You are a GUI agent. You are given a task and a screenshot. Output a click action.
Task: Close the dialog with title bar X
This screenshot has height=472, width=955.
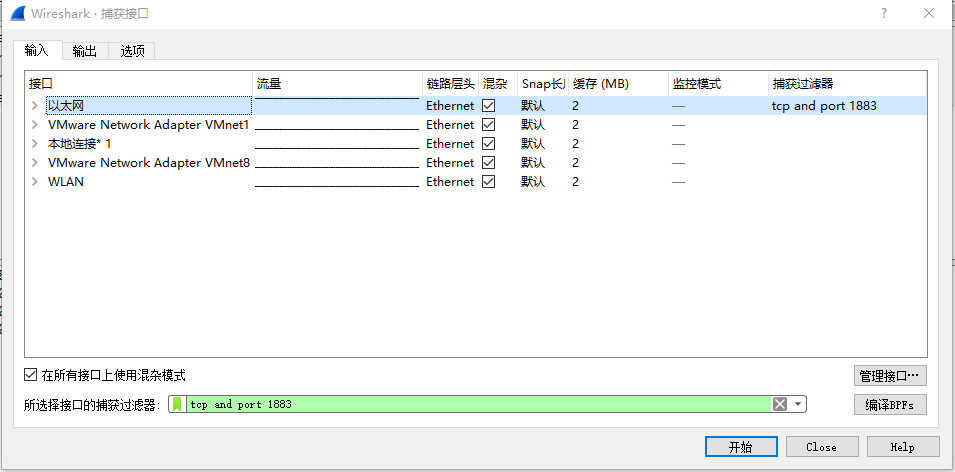pyautogui.click(x=929, y=13)
